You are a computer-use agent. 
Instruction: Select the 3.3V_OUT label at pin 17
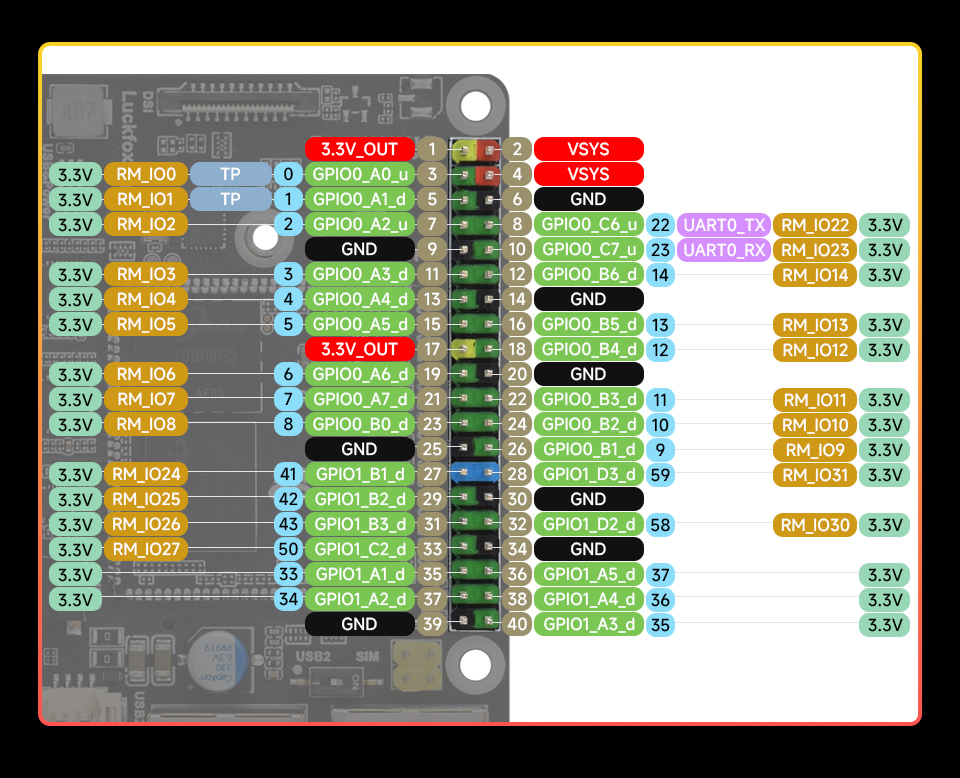(x=359, y=349)
